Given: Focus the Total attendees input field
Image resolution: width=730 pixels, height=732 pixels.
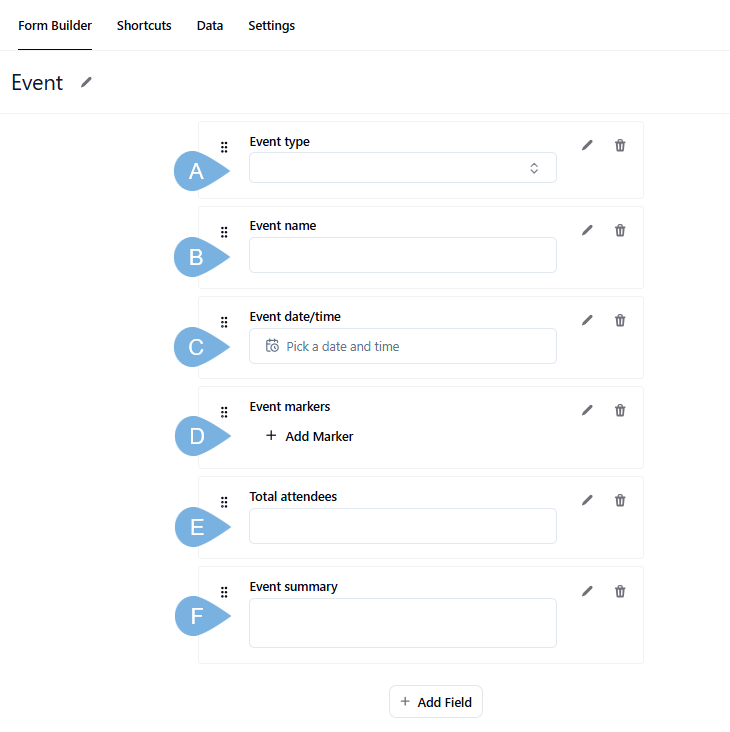Looking at the screenshot, I should pos(402,526).
